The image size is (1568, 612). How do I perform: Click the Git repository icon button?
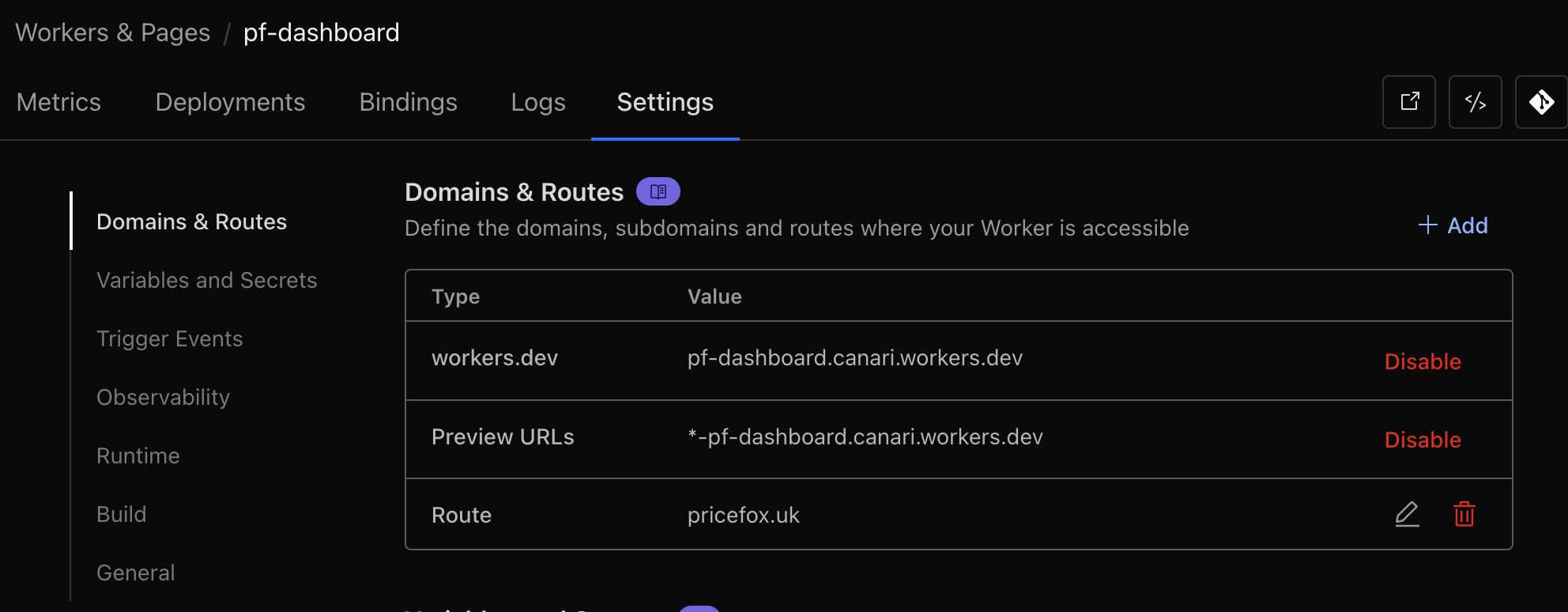(1540, 102)
